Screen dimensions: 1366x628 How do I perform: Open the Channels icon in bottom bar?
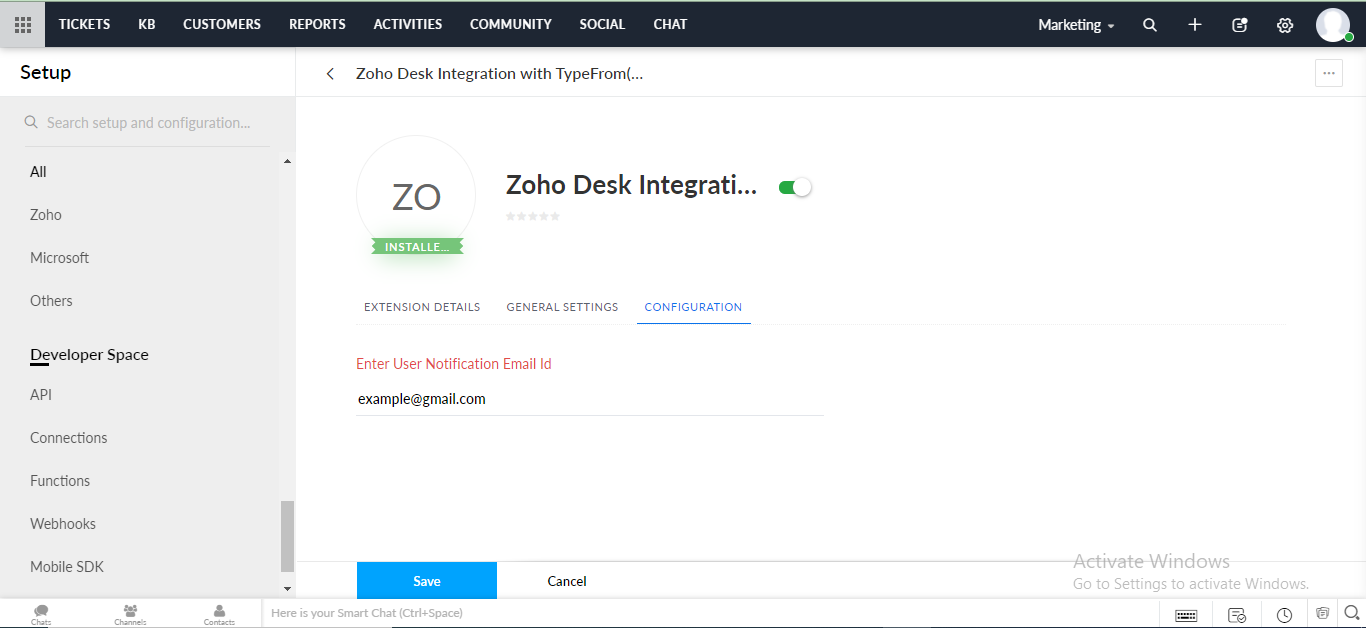(x=130, y=613)
